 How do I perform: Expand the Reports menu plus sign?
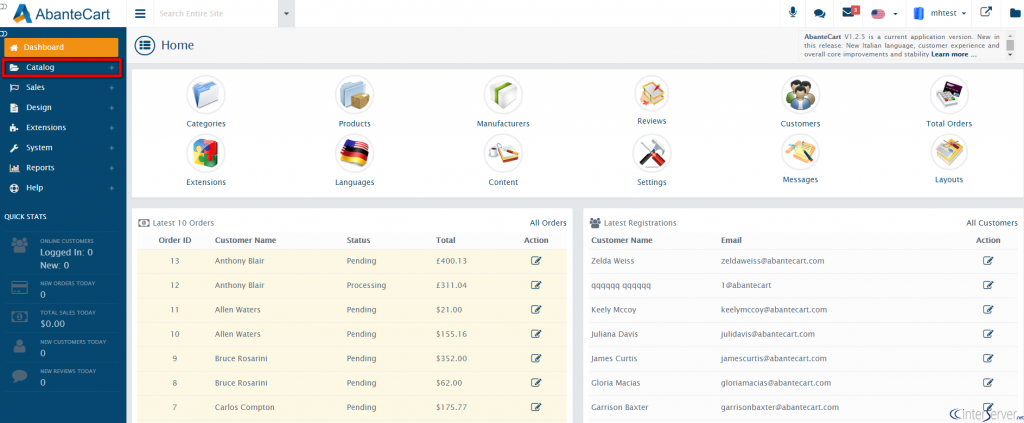pos(112,168)
